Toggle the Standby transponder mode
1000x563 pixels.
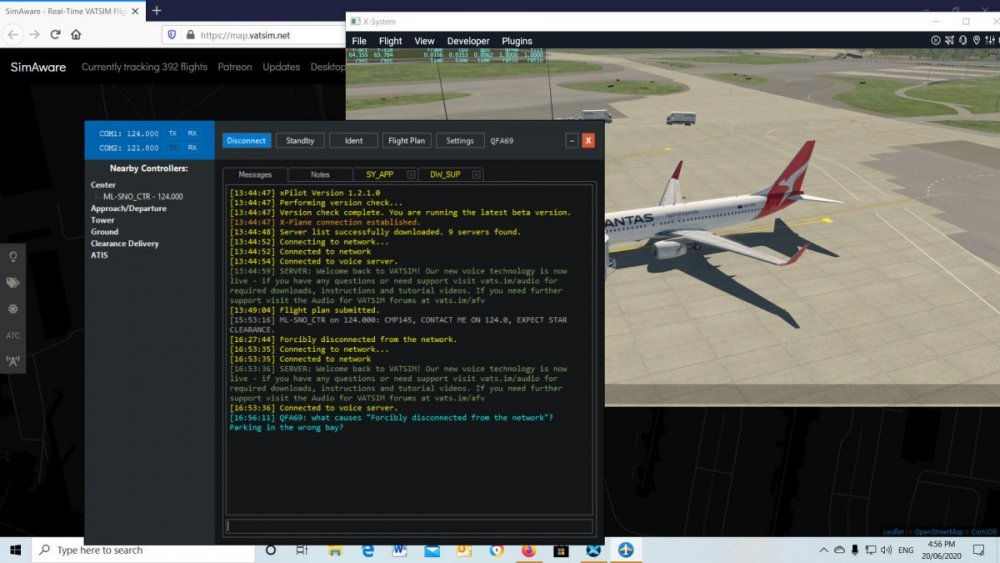300,140
